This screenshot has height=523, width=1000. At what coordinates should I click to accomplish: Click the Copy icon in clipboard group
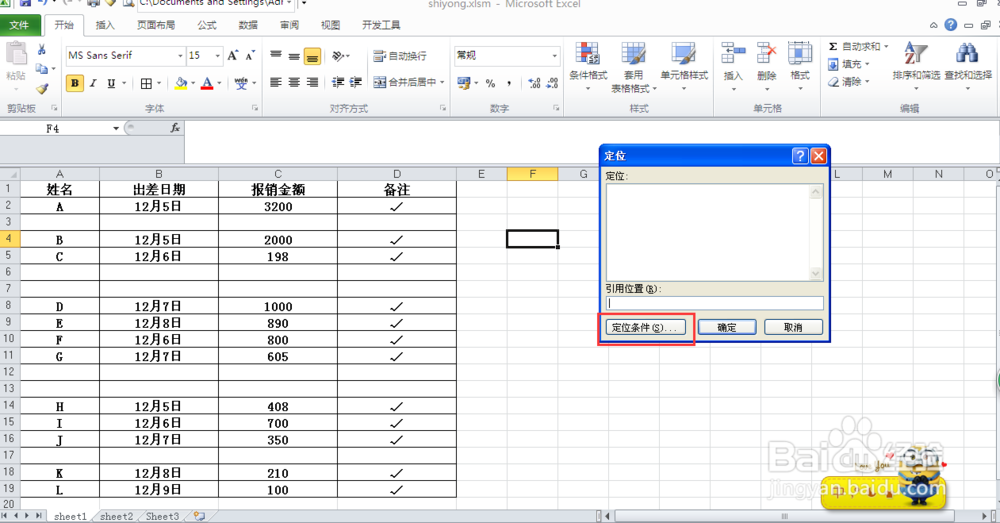point(42,68)
